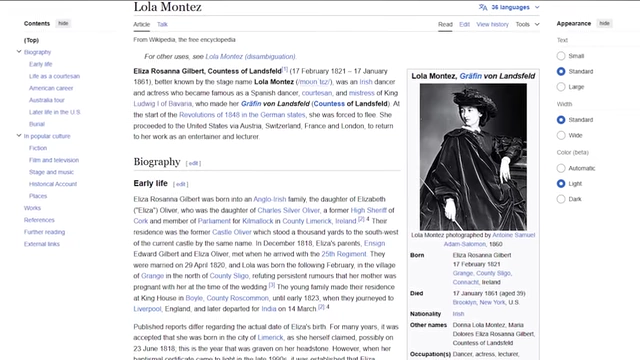640x360 pixels.
Task: Open the Ludwig I of Bavaria link
Action: [162, 104]
